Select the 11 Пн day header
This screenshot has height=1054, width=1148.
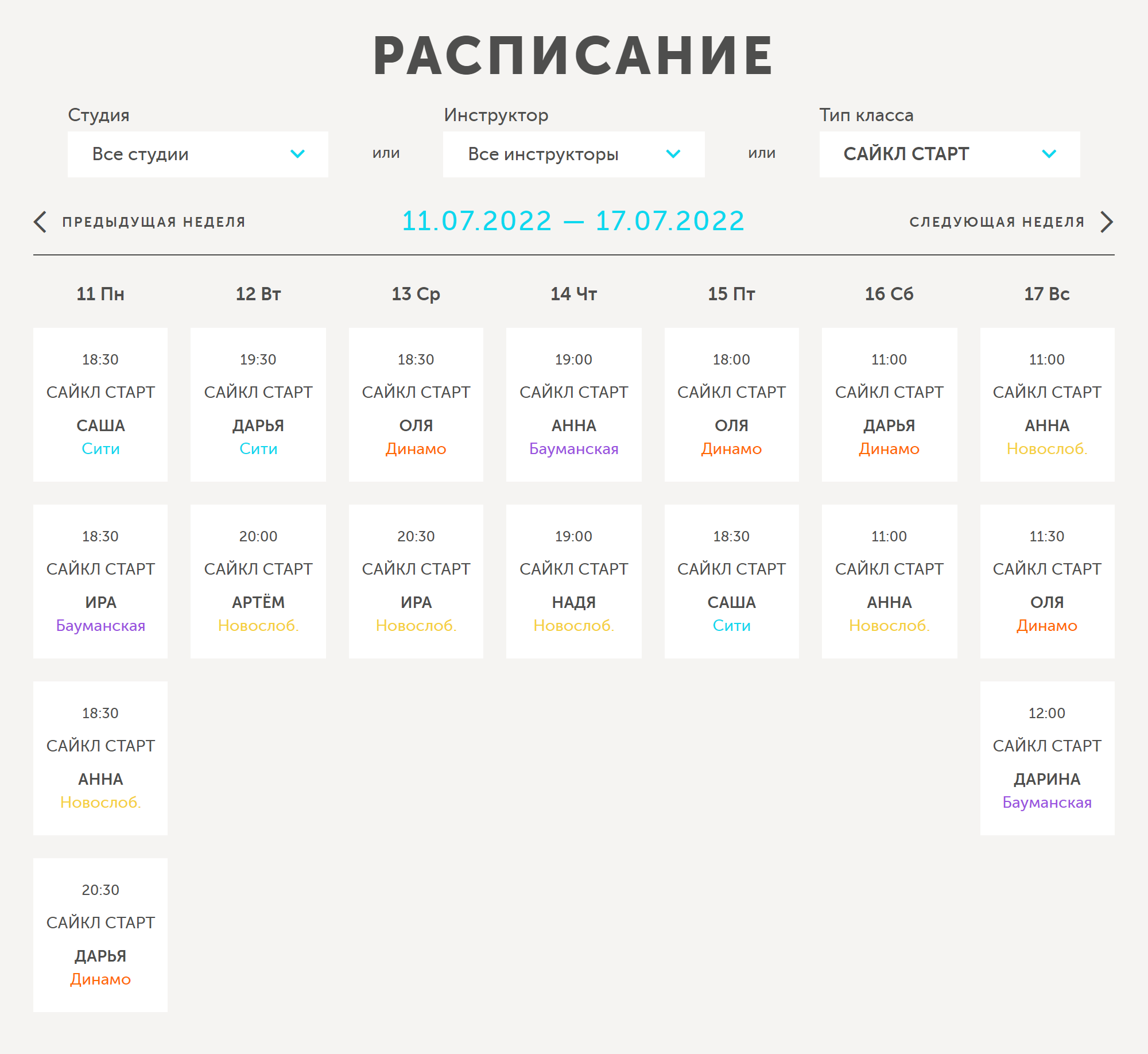(x=100, y=294)
